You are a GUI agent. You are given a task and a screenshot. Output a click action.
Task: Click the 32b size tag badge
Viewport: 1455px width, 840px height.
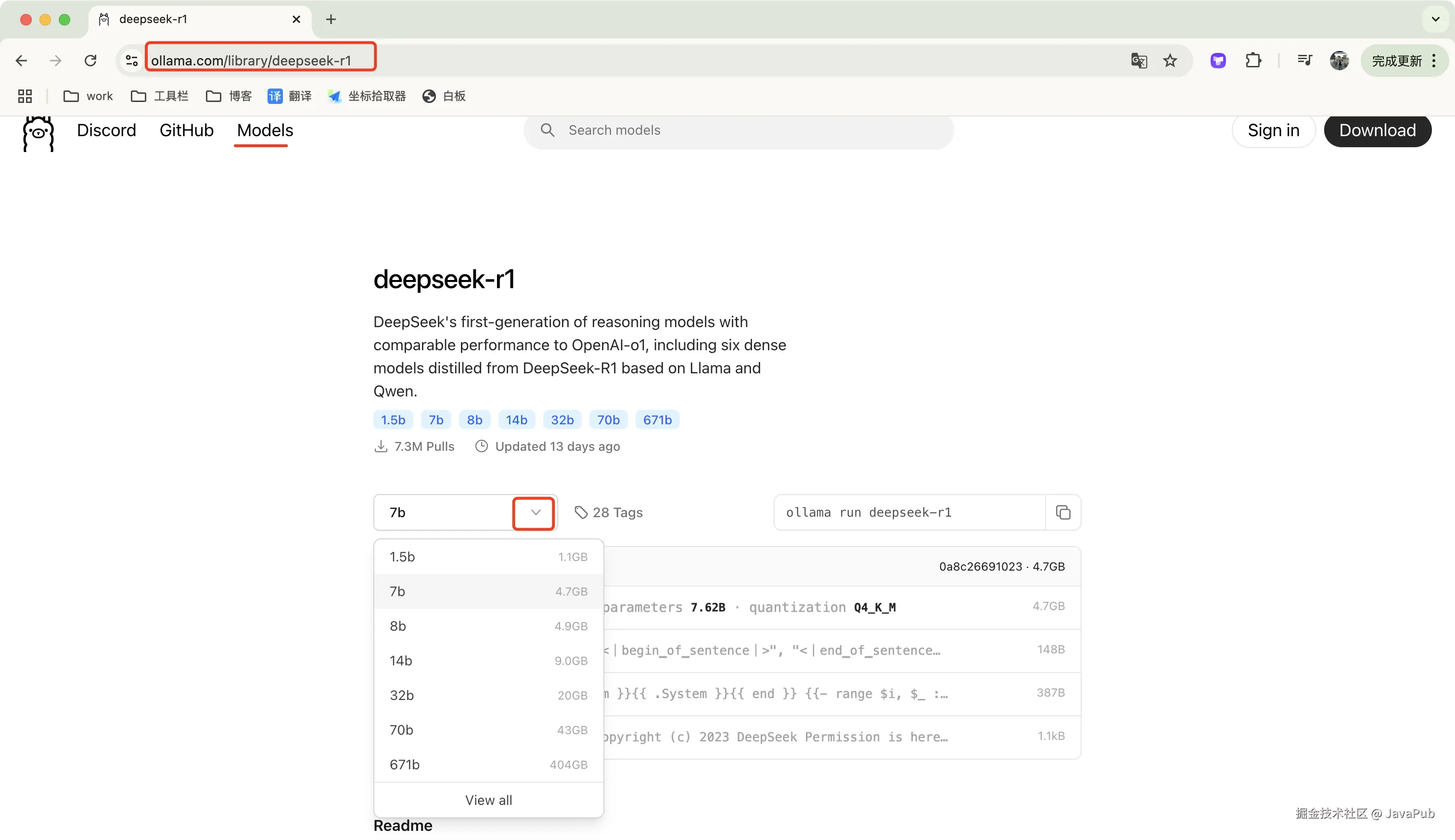pos(562,420)
